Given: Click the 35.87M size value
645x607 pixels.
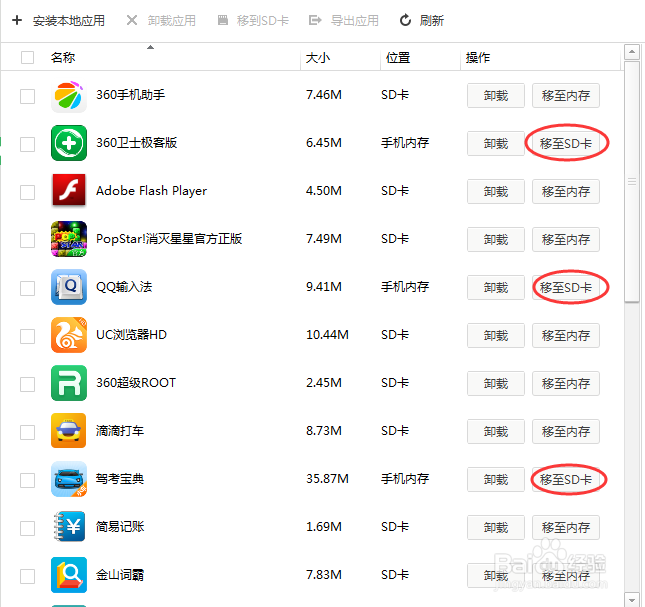Looking at the screenshot, I should 327,479.
